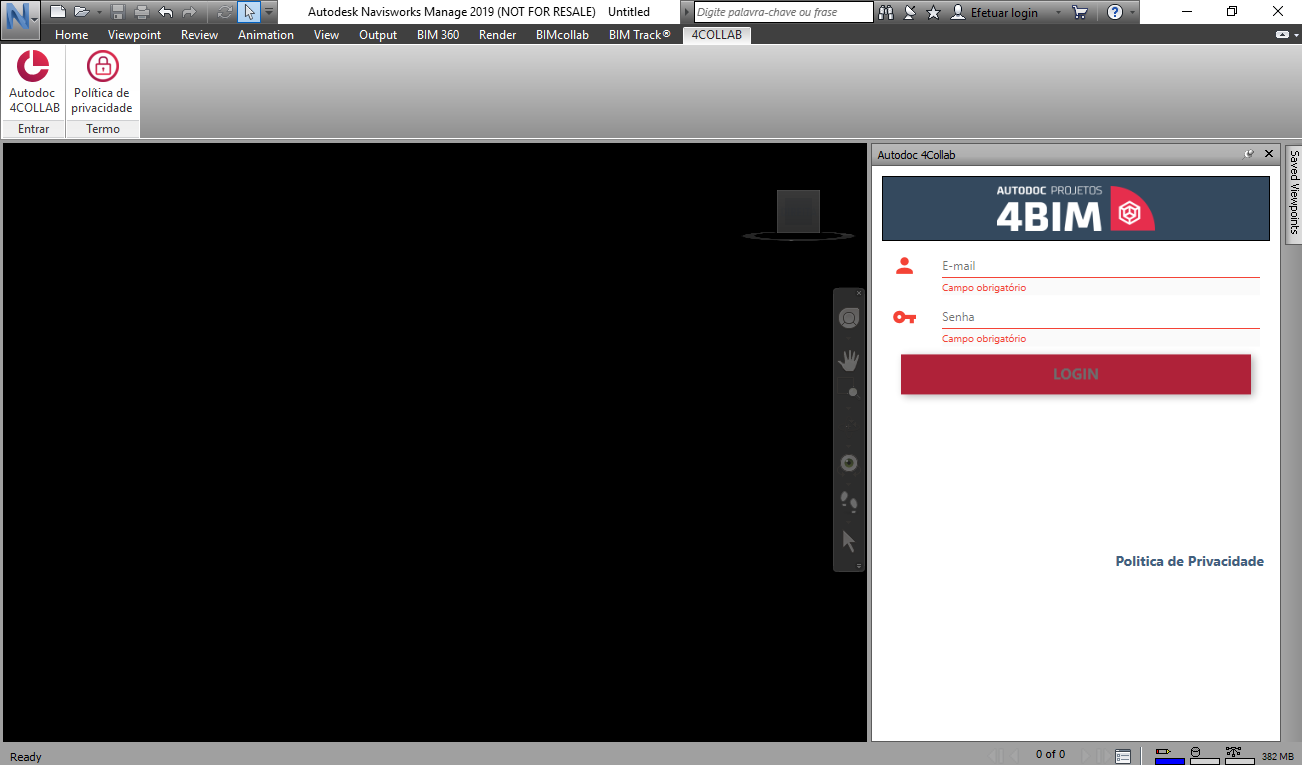Open the Saved Viewpoints side tab
The height and width of the screenshot is (765, 1302).
[1294, 193]
